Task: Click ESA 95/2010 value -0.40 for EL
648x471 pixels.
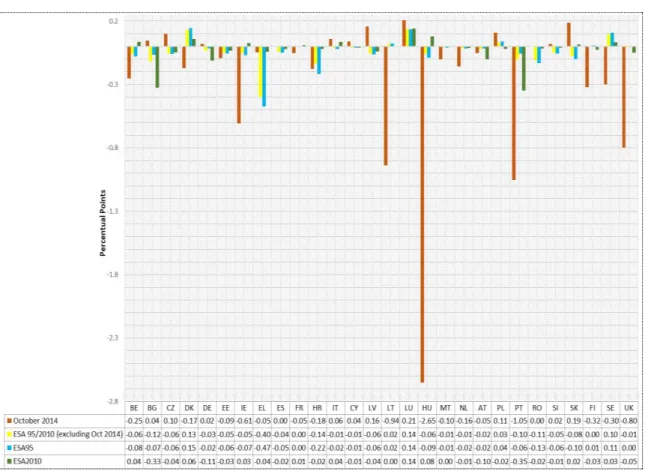Action: coord(262,434)
